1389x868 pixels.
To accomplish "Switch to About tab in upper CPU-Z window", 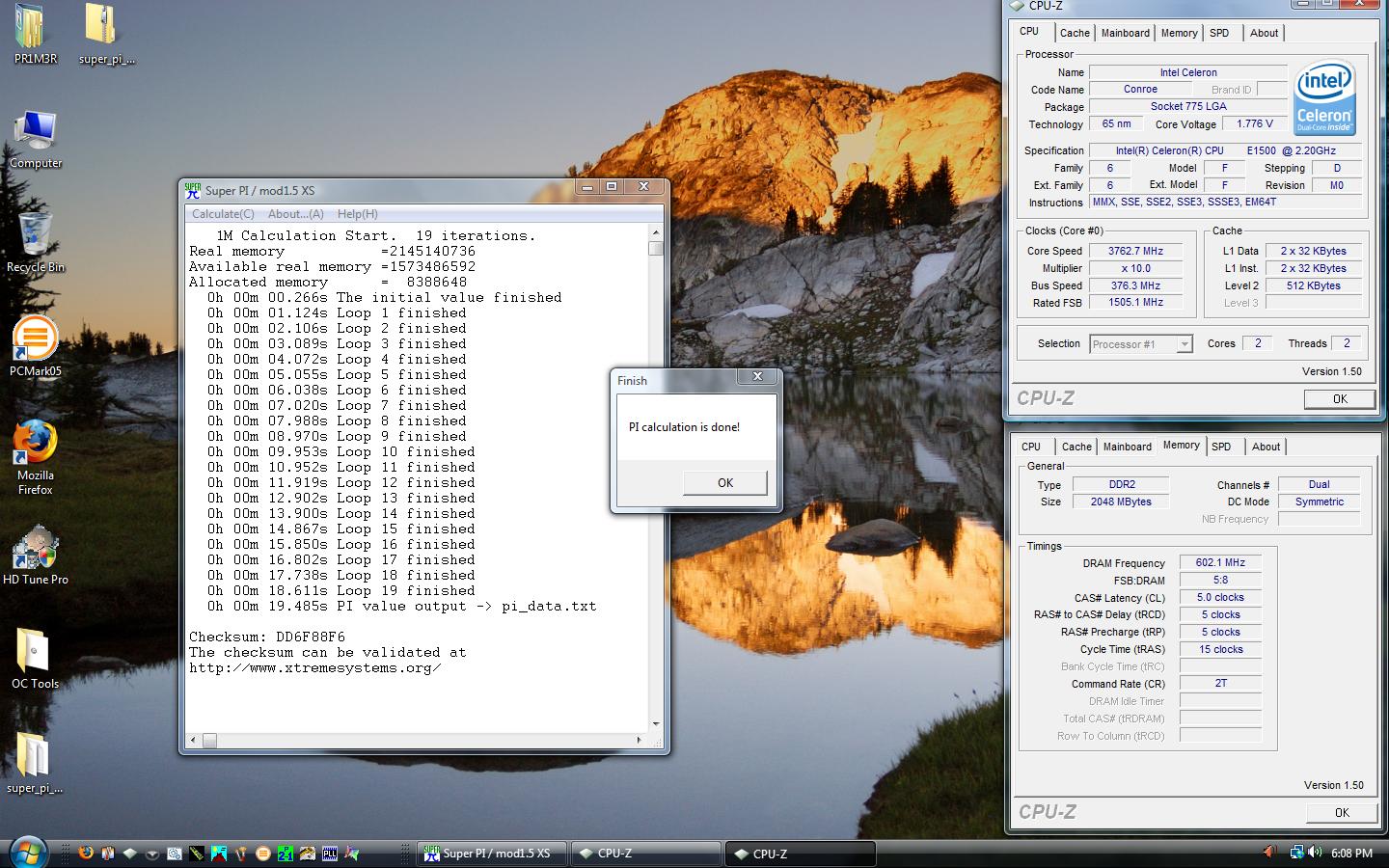I will tap(1264, 33).
